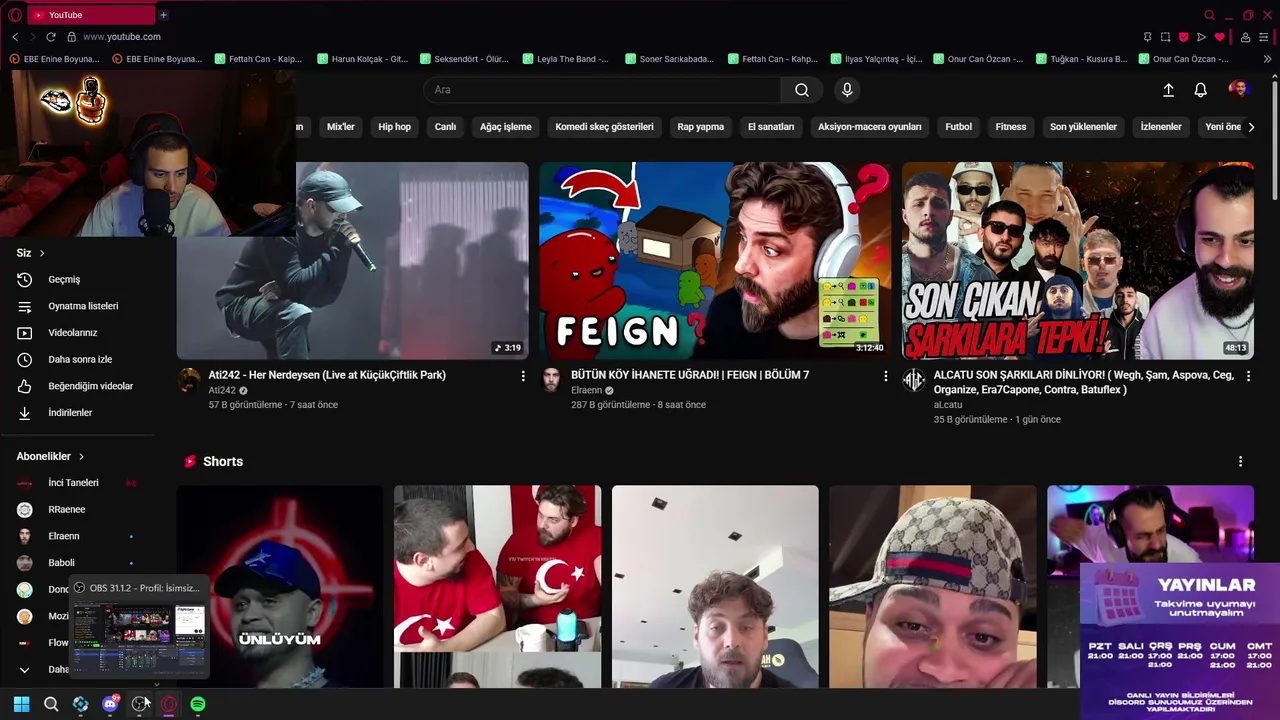
Task: Select the İzlenenler chip
Action: tap(1161, 127)
